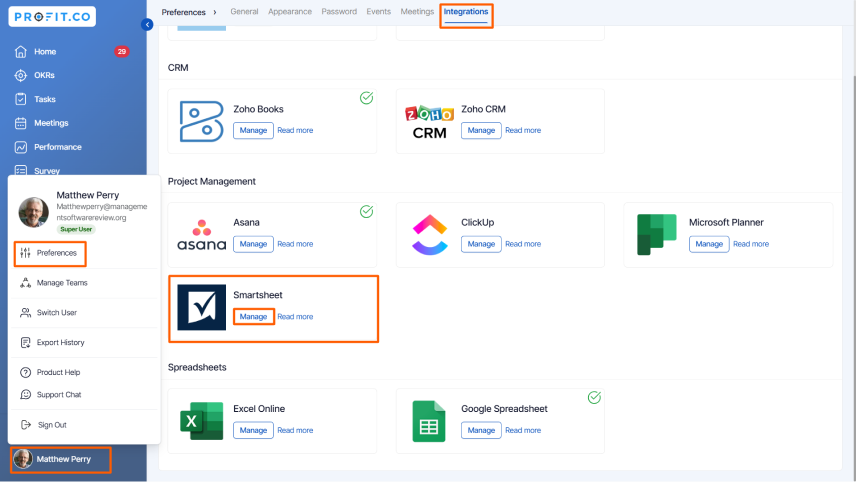Viewport: 856px width, 482px height.
Task: Click the Preferences breadcrumb
Action: (183, 12)
